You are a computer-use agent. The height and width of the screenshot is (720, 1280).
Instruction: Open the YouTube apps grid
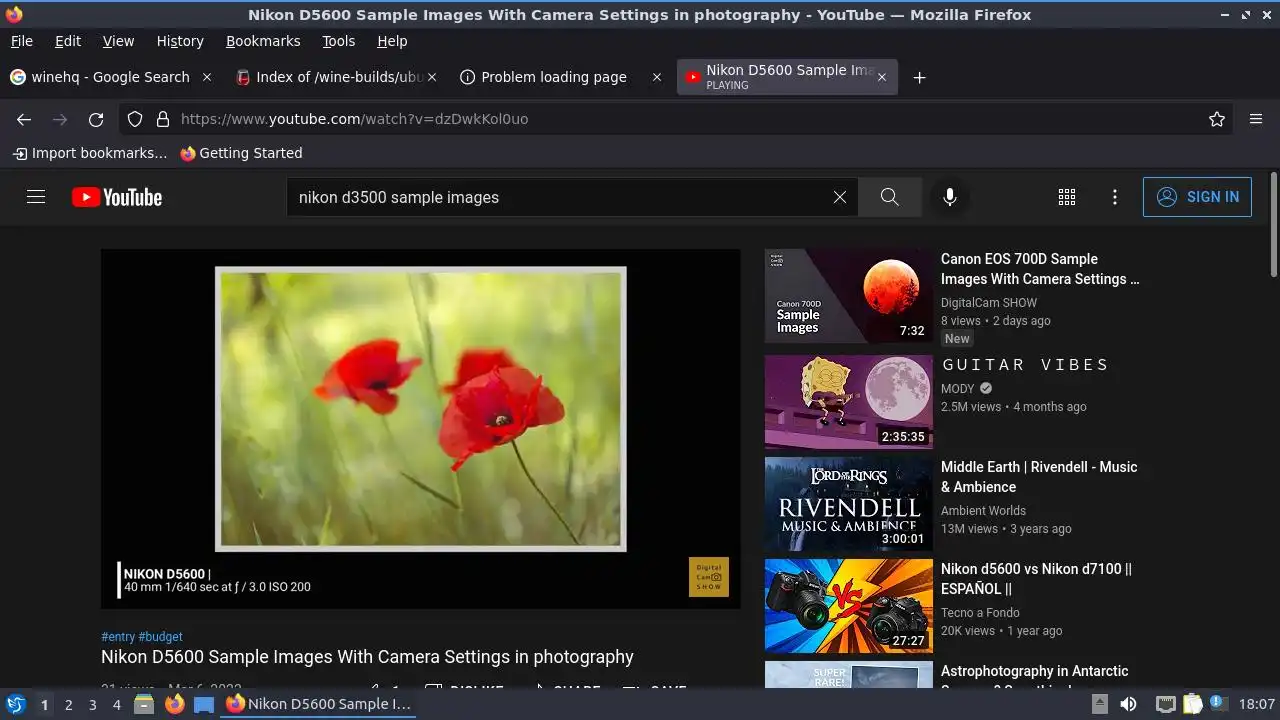click(1067, 197)
